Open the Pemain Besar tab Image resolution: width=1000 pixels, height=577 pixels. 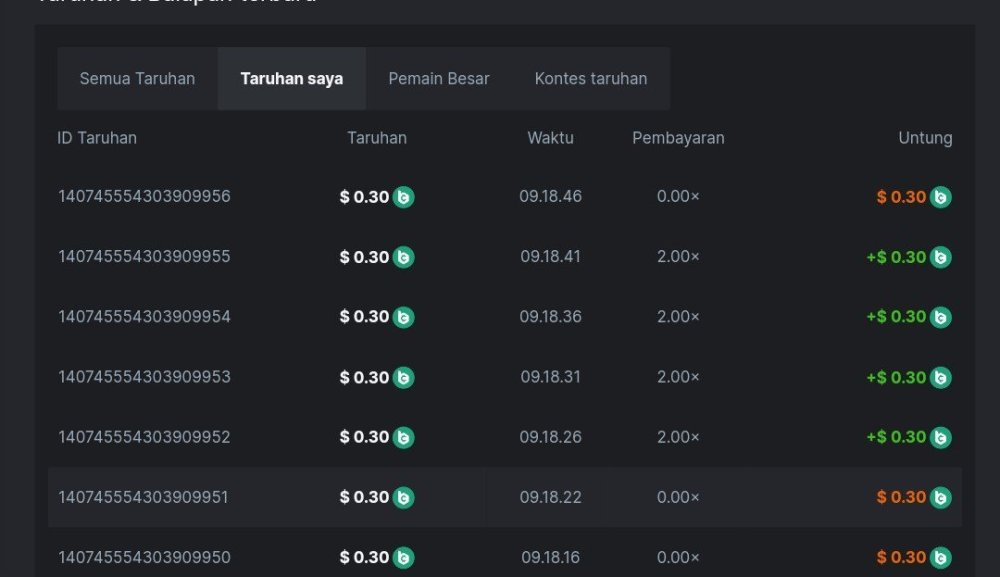[438, 78]
